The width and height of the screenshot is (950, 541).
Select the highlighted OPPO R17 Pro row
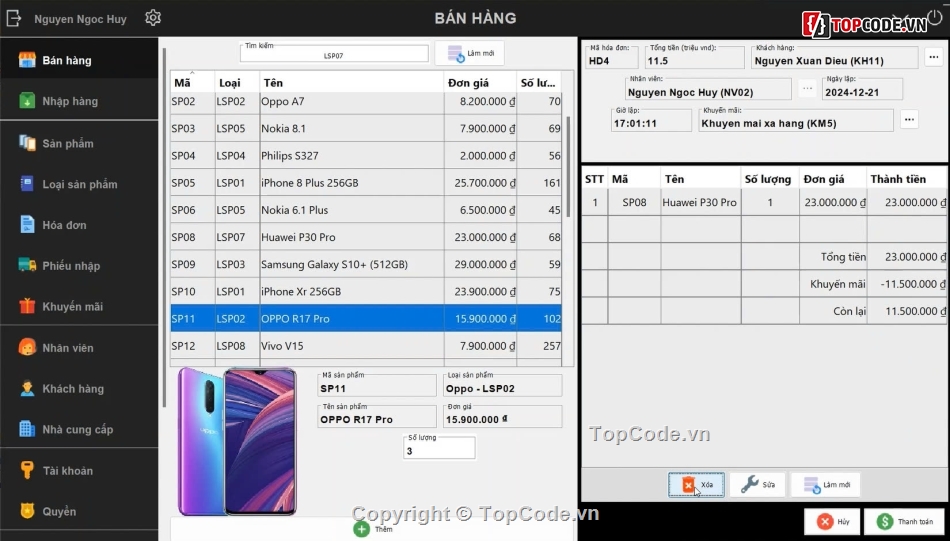tap(366, 318)
